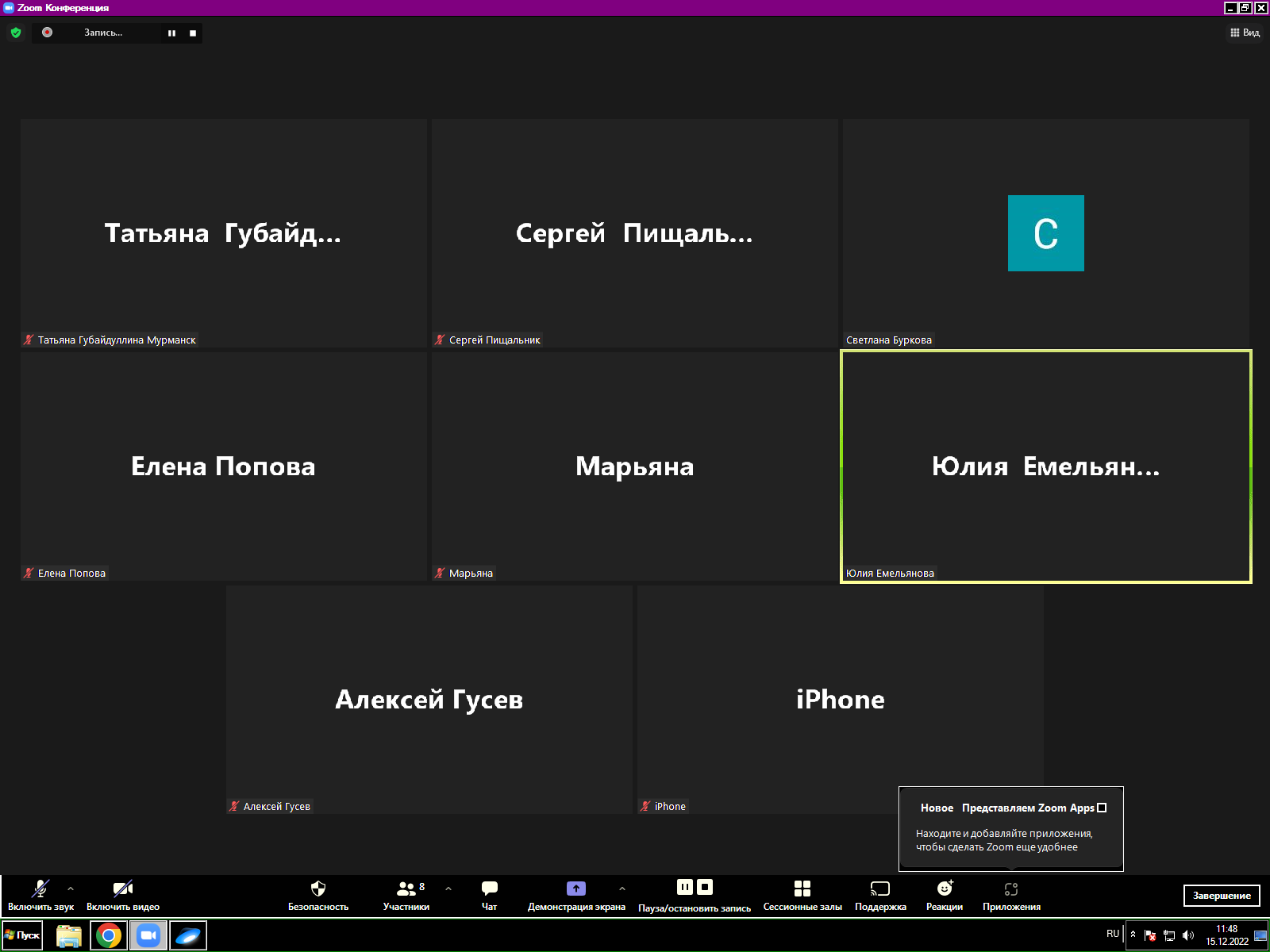Open Google Chrome from the taskbar
This screenshot has width=1270, height=952.
pyautogui.click(x=109, y=935)
